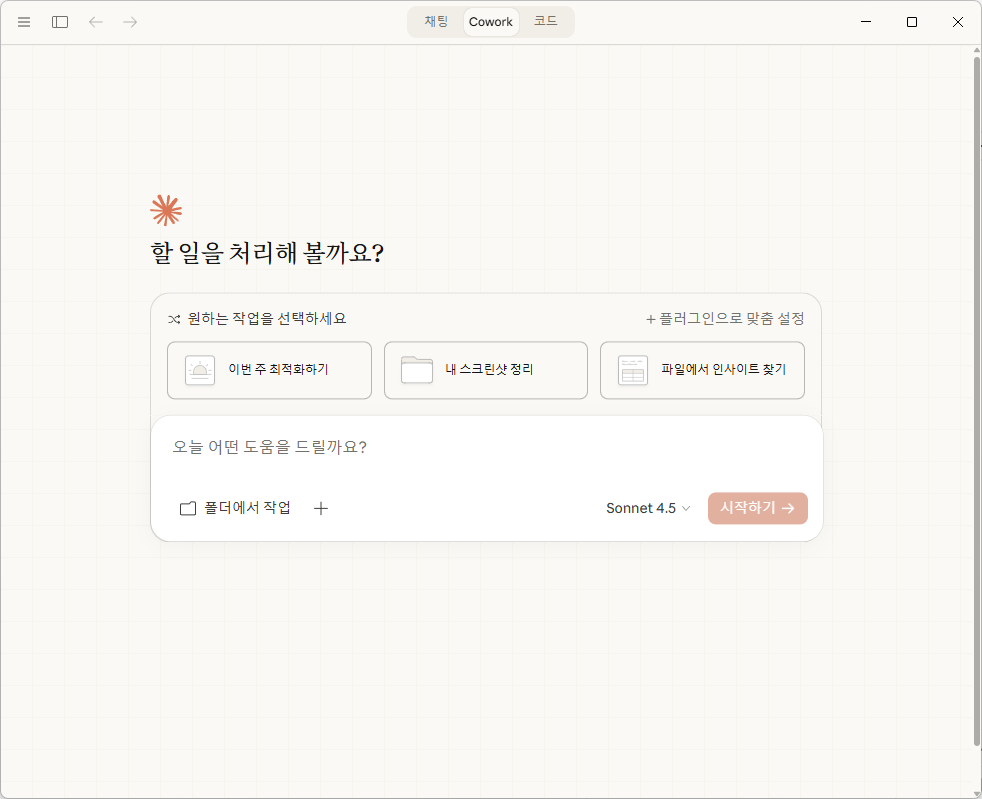Open the hamburger menu icon
Screen dimensions: 982x799
[24, 22]
